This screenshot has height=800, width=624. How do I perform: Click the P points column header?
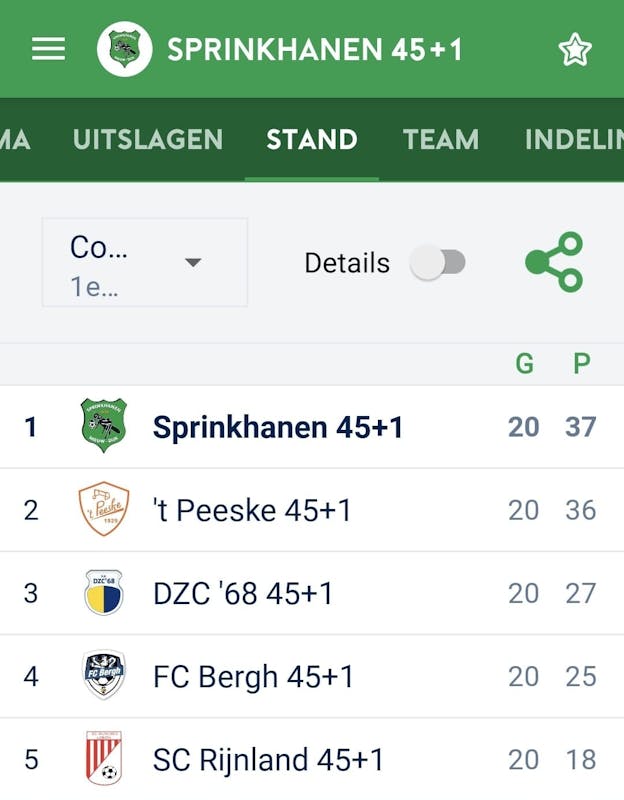pyautogui.click(x=582, y=364)
